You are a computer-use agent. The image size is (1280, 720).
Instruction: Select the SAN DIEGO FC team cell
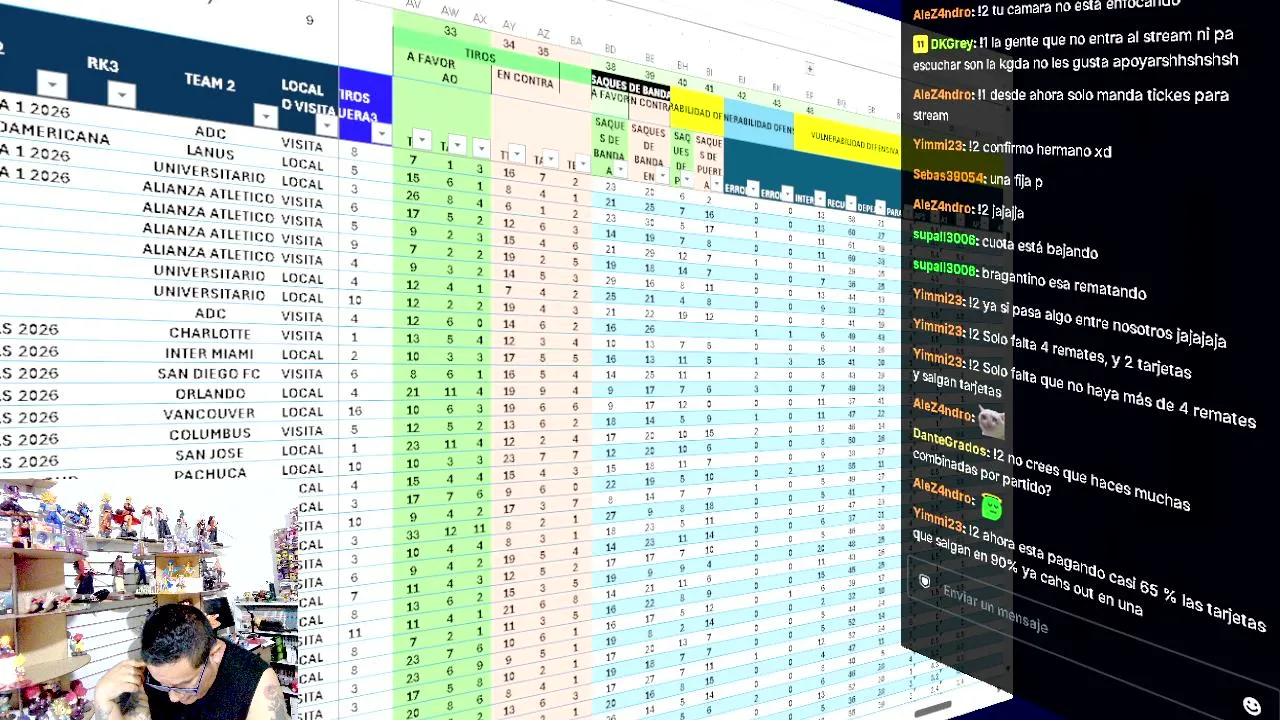(x=209, y=373)
